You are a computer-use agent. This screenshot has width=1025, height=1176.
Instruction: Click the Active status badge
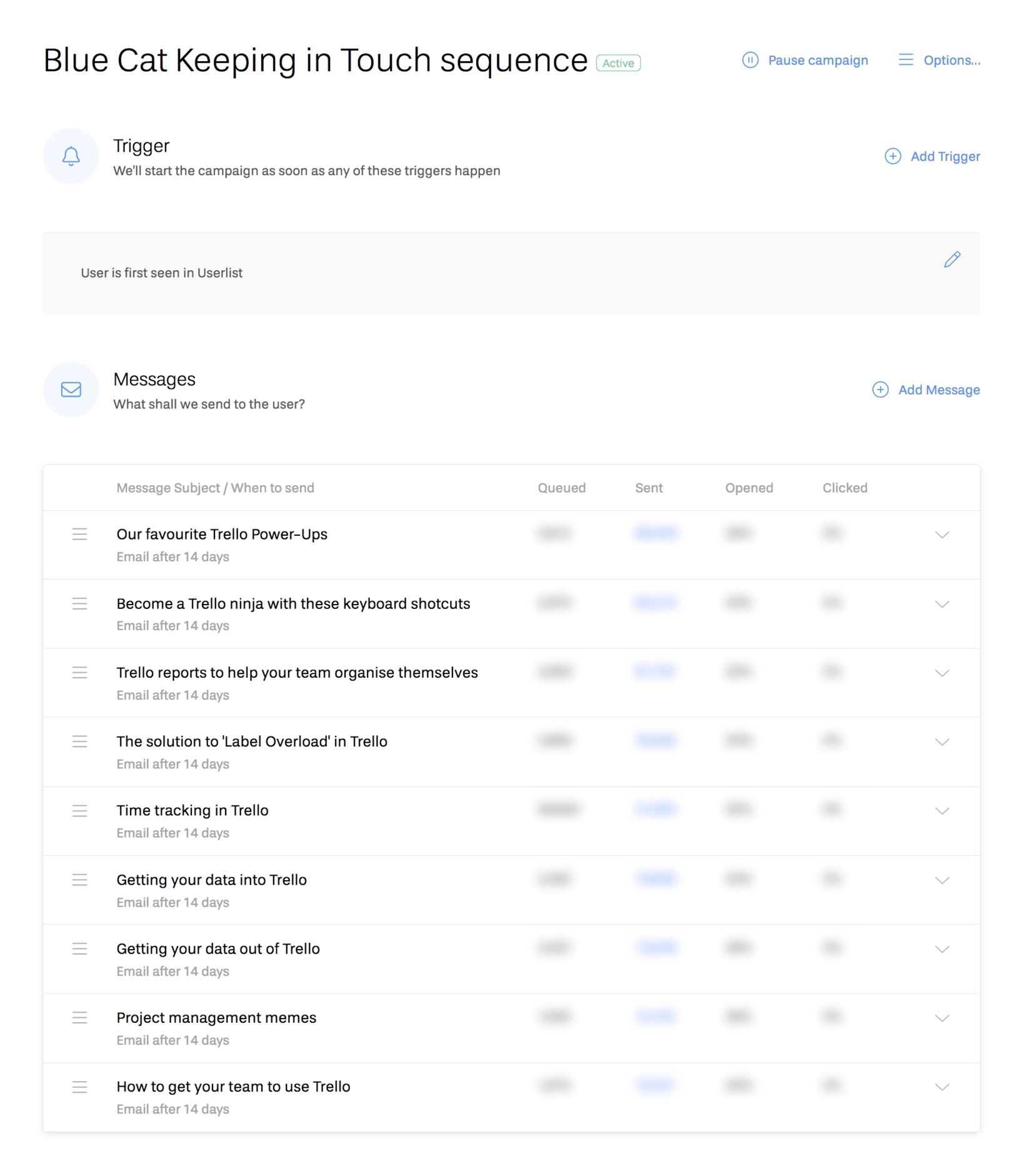pos(617,63)
